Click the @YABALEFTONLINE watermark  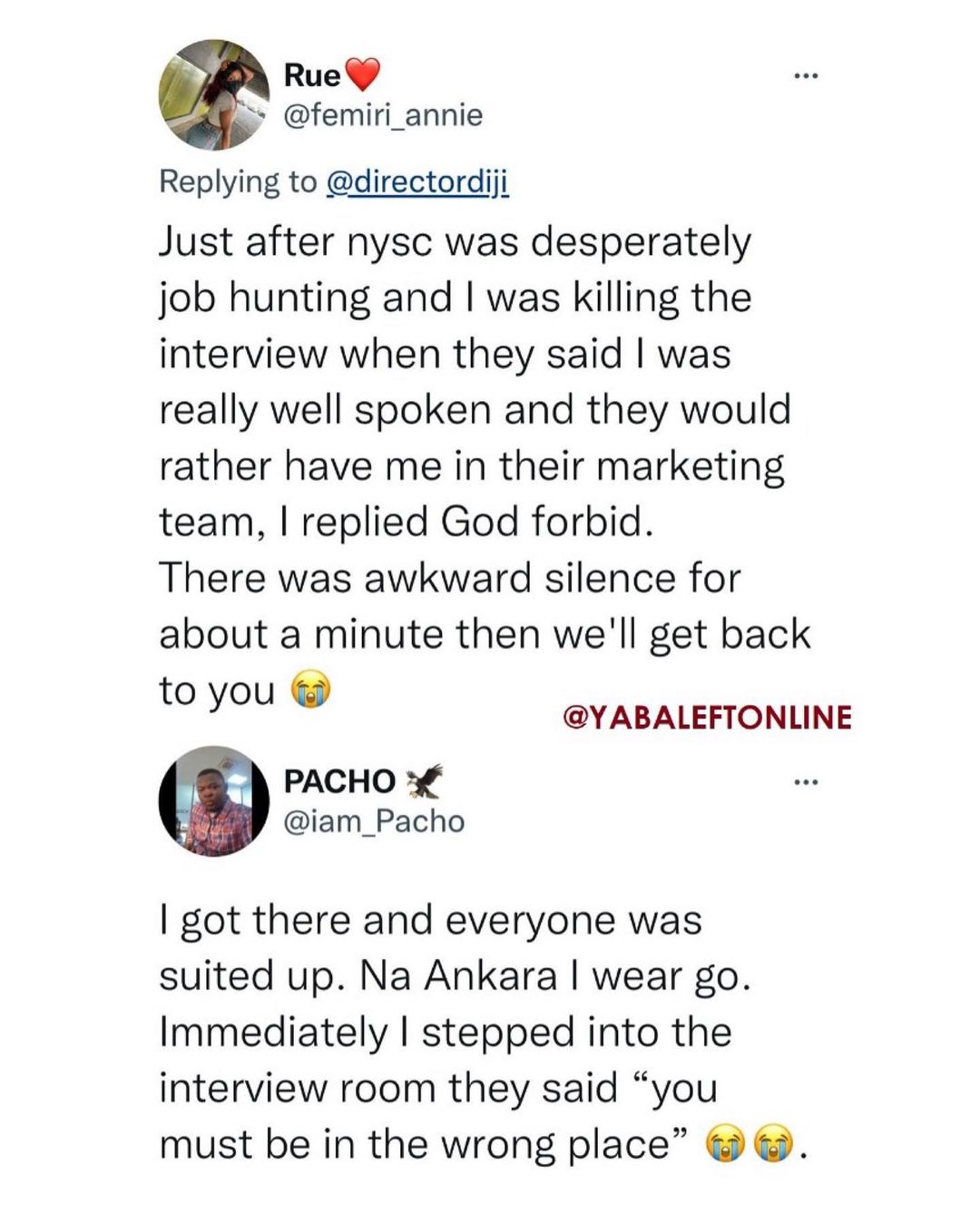707,717
